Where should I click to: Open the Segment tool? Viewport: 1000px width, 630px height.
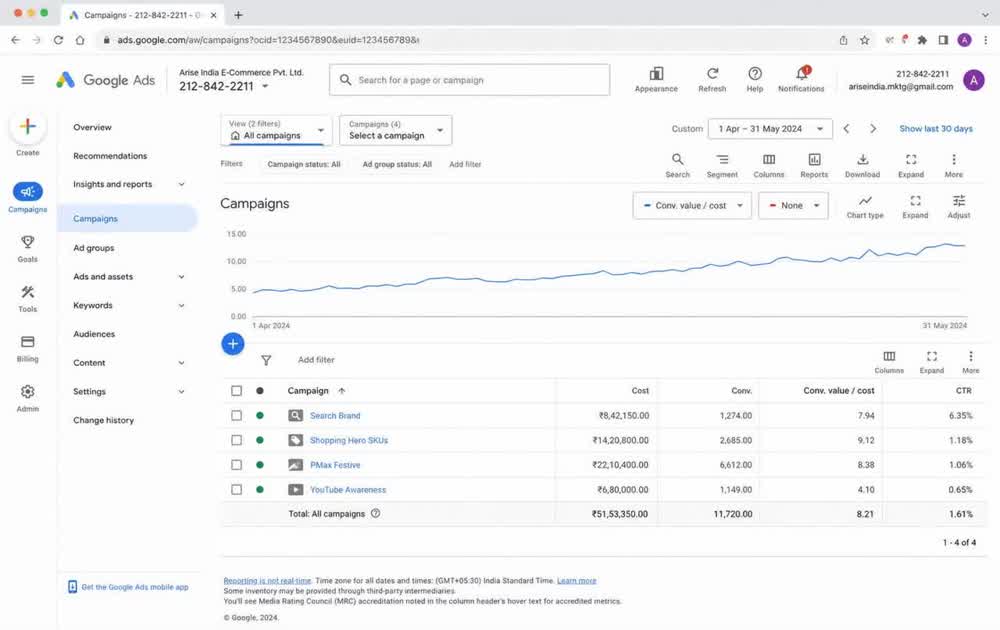click(x=722, y=159)
